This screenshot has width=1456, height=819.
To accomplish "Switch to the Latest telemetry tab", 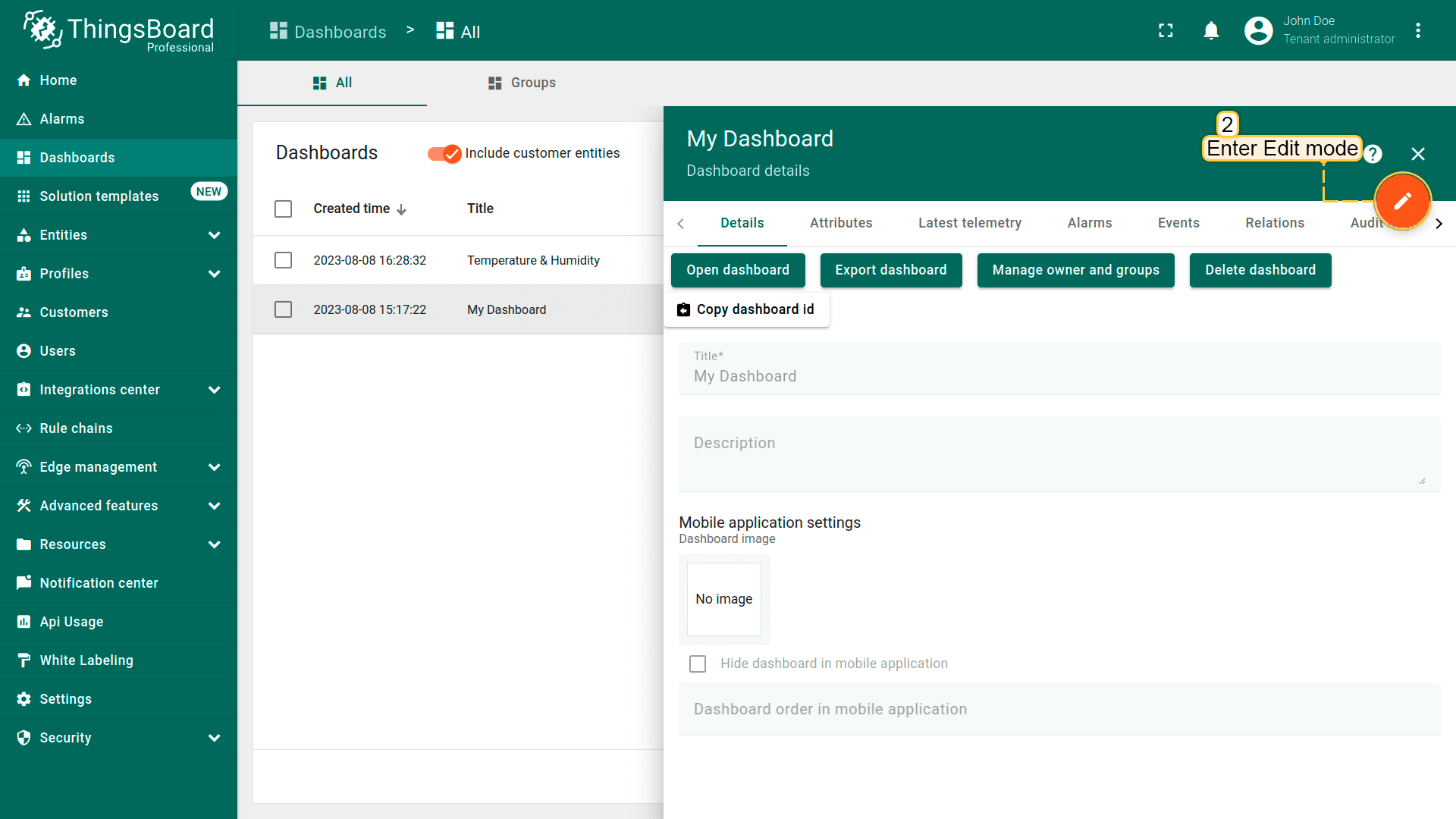I will pyautogui.click(x=969, y=223).
